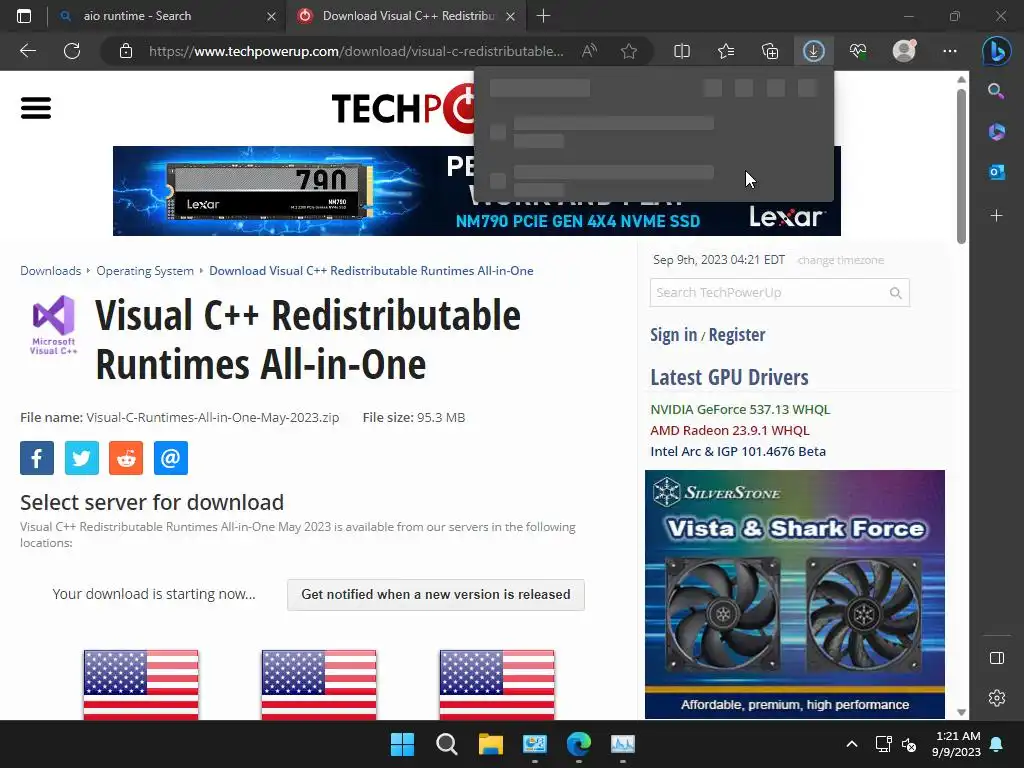Open the tab actions menu icon

(24, 16)
